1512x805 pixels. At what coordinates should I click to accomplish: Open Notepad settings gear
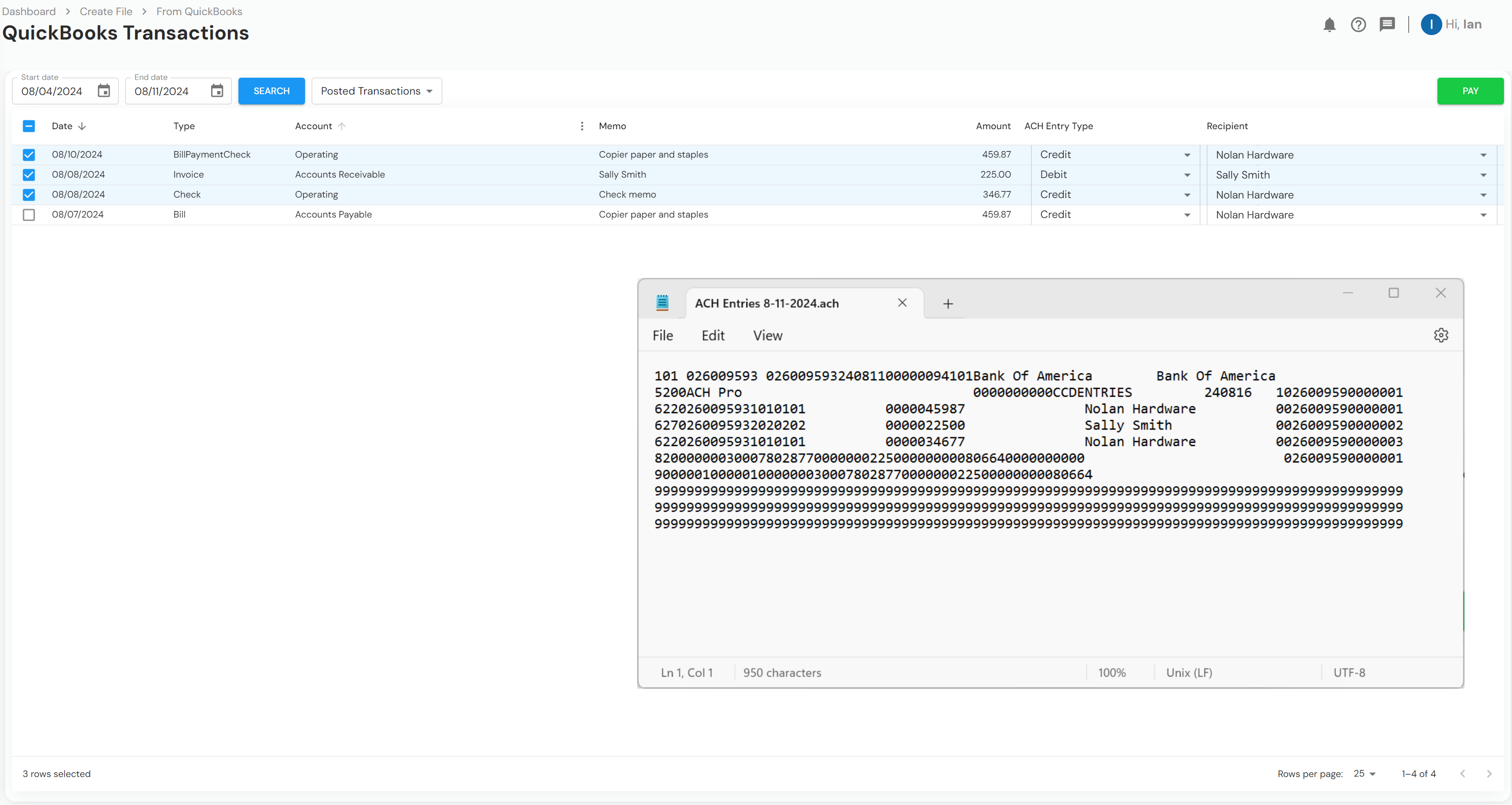point(1441,335)
